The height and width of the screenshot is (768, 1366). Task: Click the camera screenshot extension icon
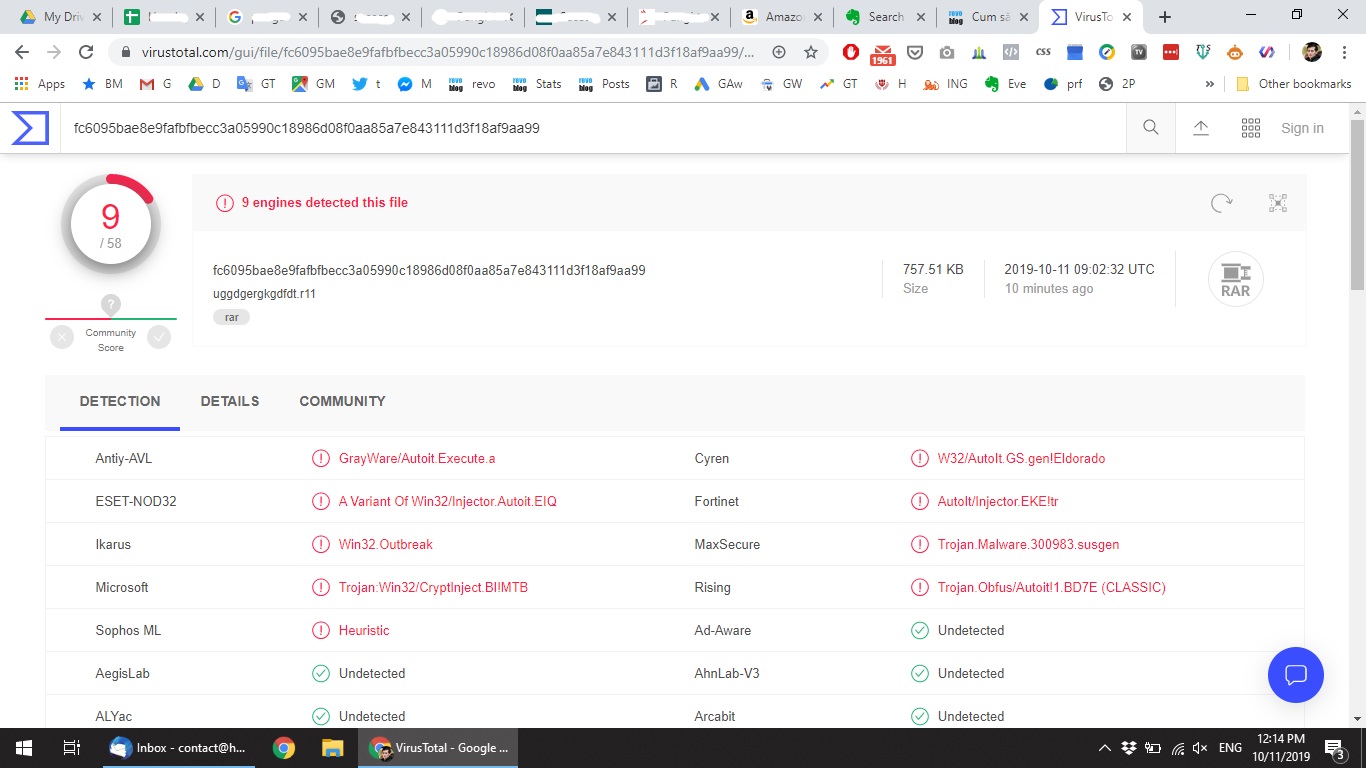947,52
